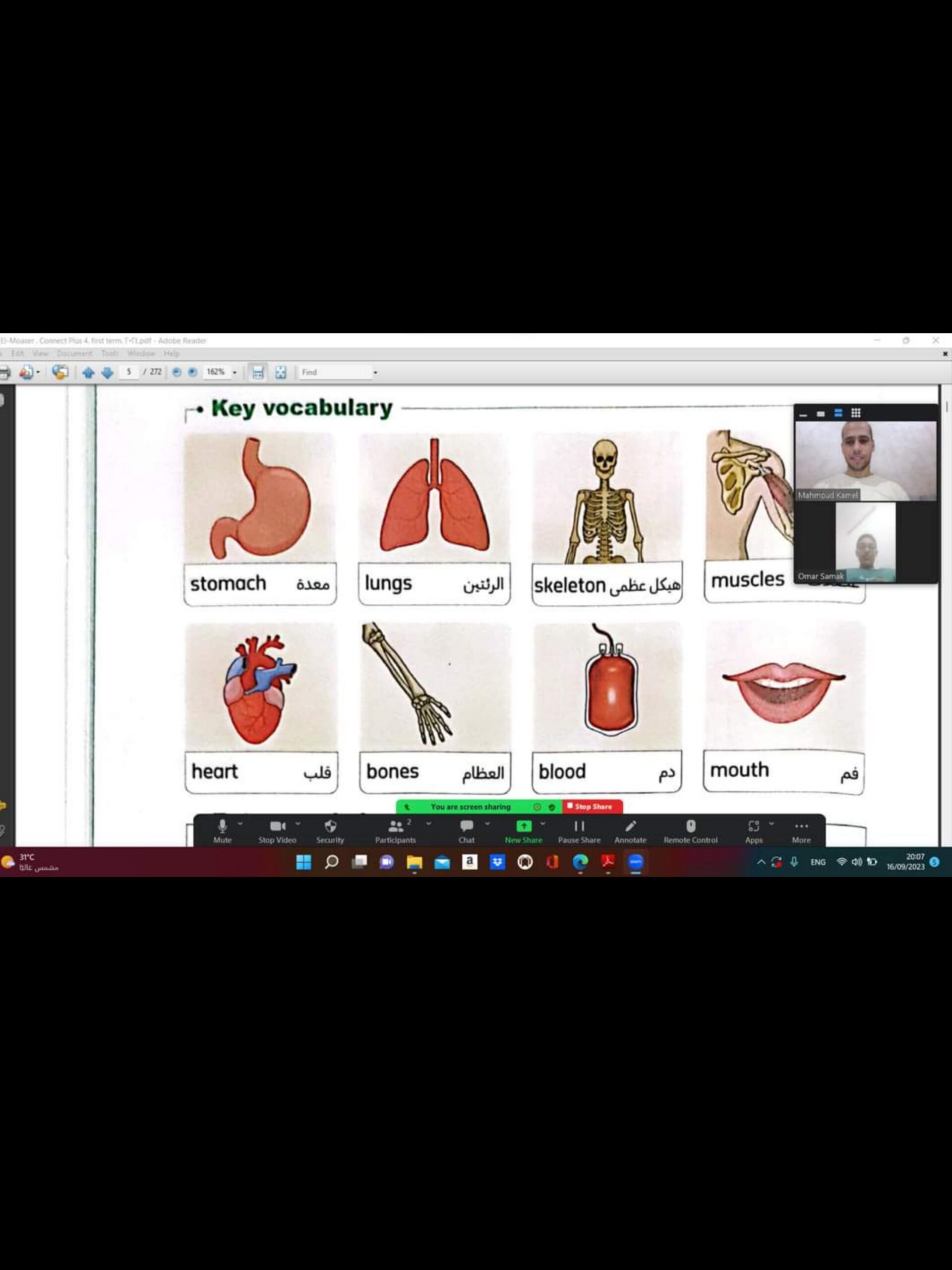Switch Zoom video panel to grid view

click(856, 413)
